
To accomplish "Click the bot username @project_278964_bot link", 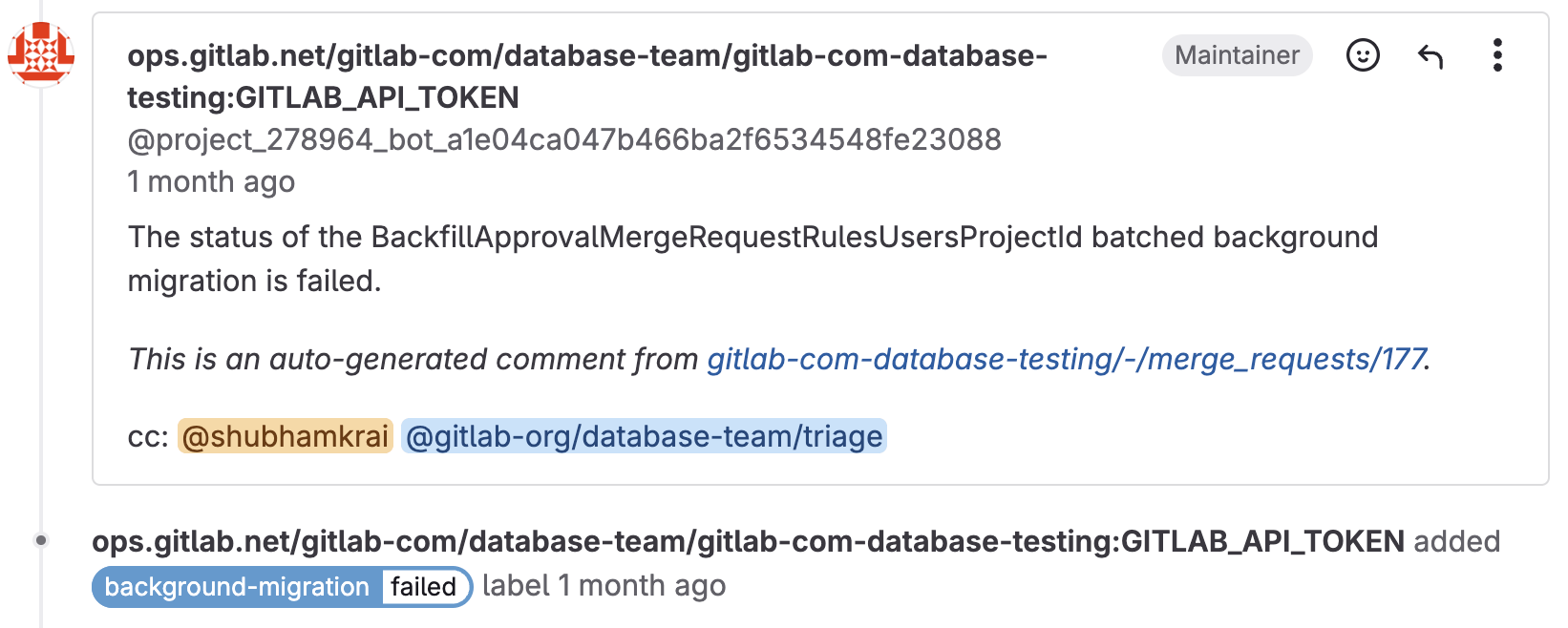I will [563, 139].
